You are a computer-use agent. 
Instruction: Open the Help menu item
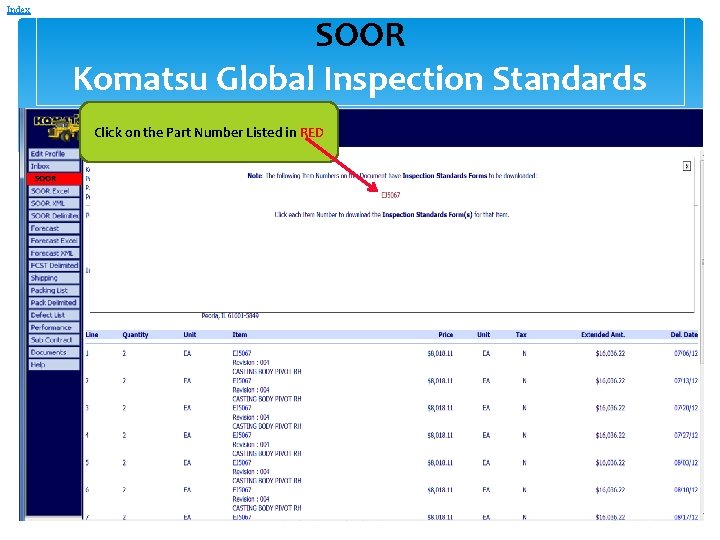[x=54, y=365]
